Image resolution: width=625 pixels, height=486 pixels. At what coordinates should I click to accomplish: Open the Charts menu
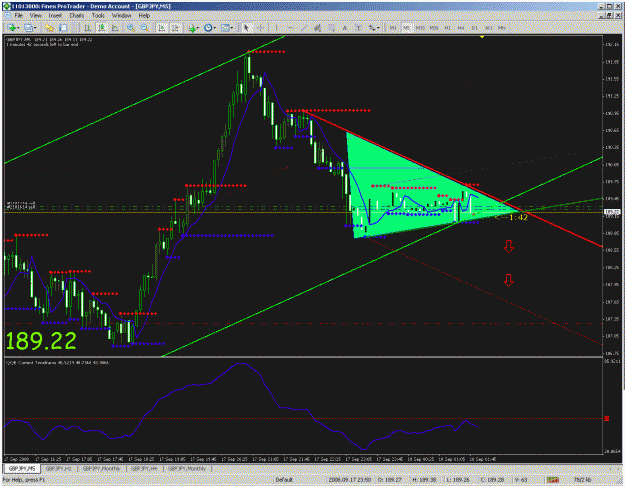pyautogui.click(x=77, y=16)
